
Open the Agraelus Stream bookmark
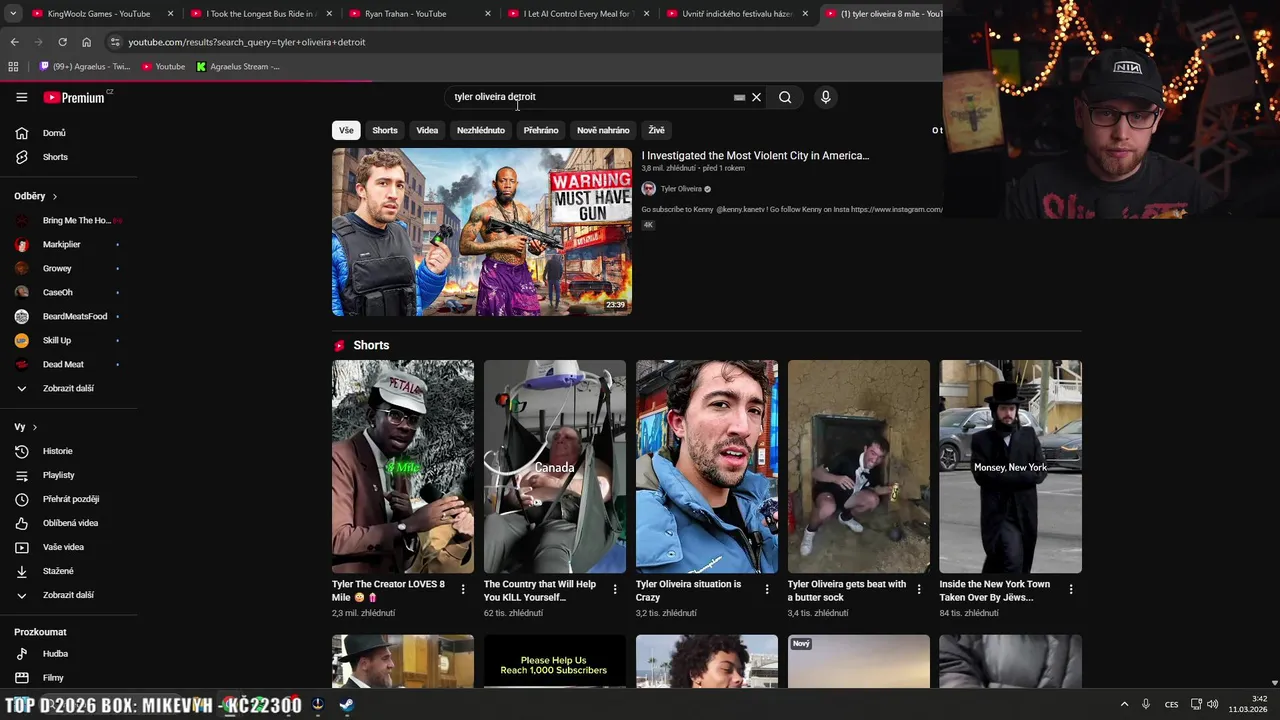coord(238,67)
